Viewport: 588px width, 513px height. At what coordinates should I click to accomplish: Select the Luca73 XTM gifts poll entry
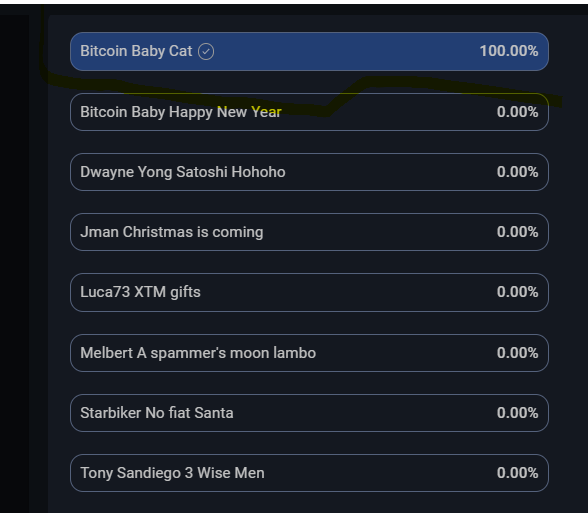coord(309,292)
